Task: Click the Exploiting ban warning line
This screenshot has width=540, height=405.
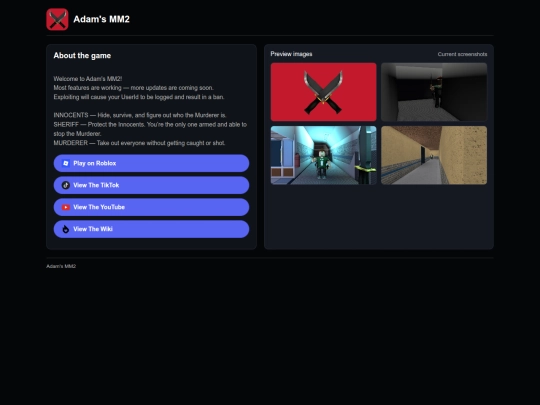Action: (x=139, y=97)
